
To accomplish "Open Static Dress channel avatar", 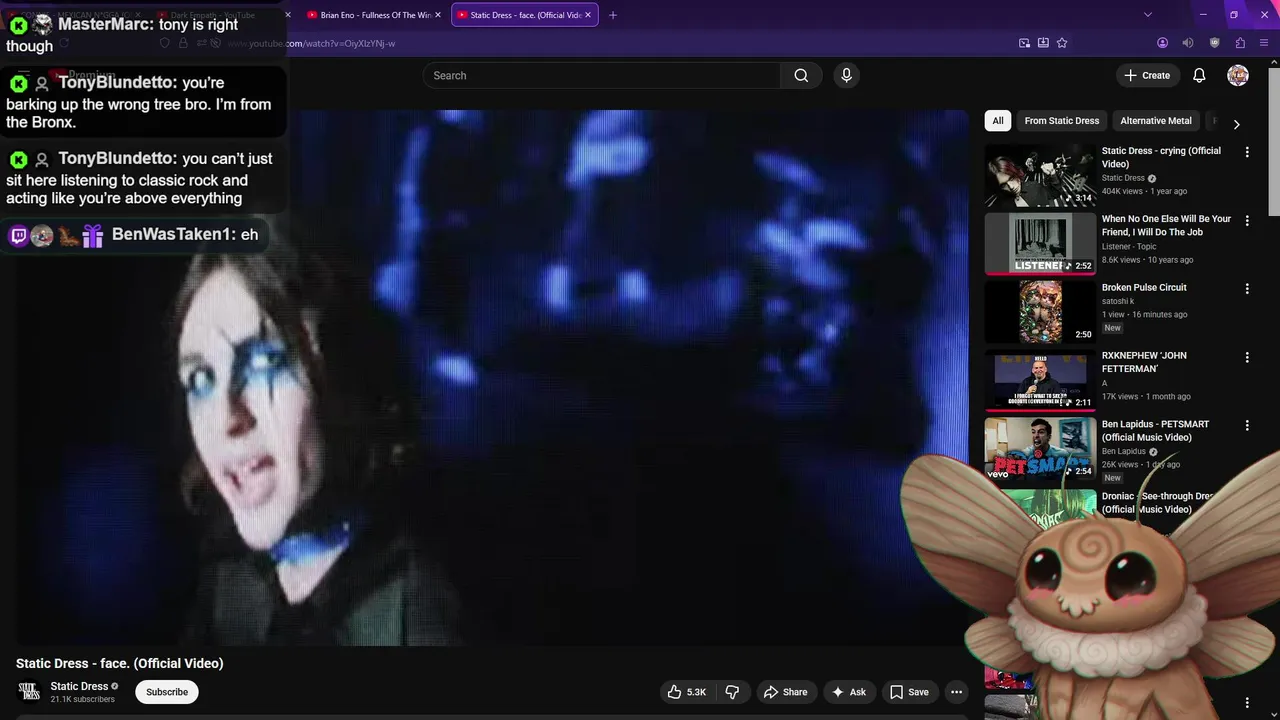I will point(30,691).
